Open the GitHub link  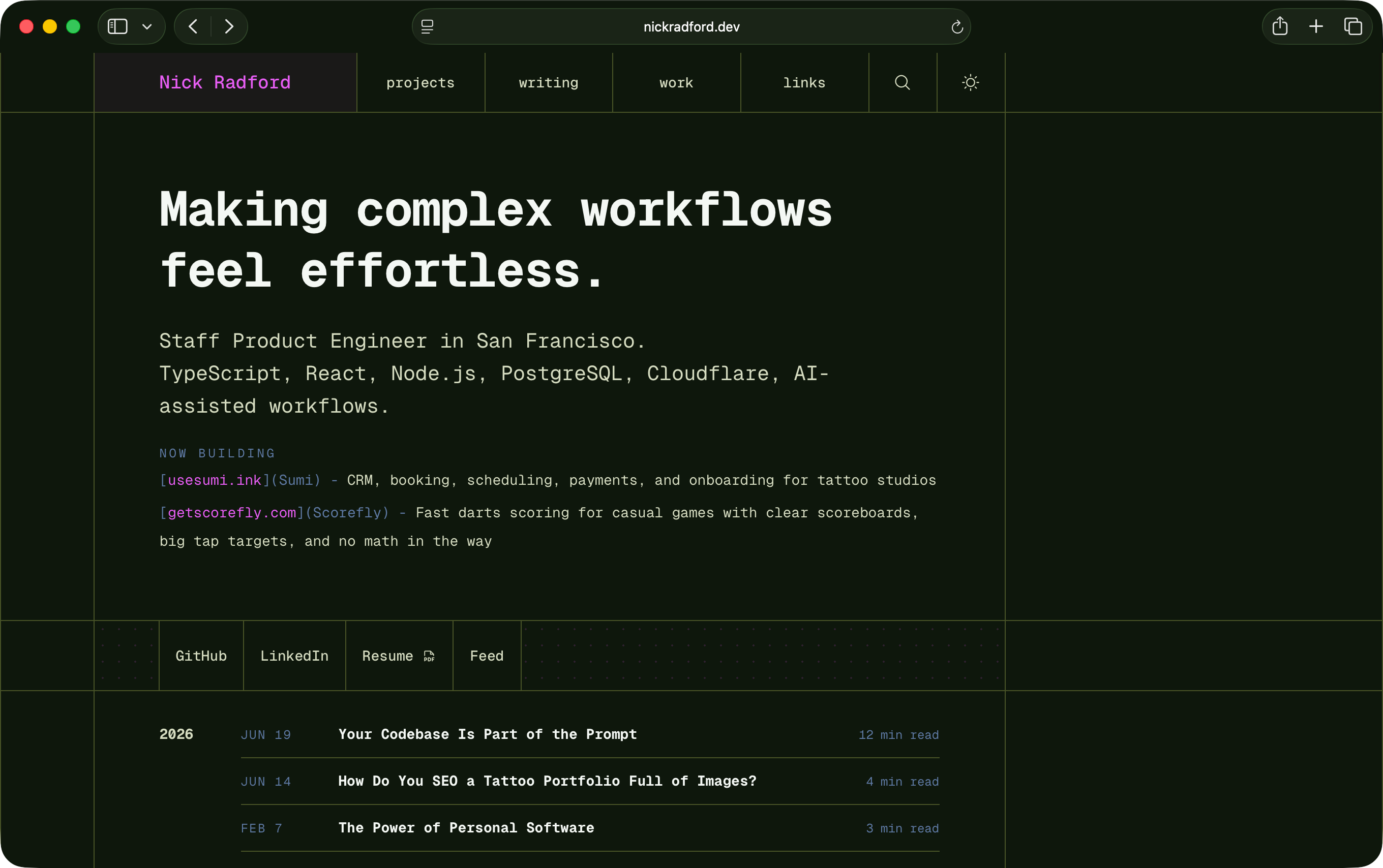coord(201,656)
